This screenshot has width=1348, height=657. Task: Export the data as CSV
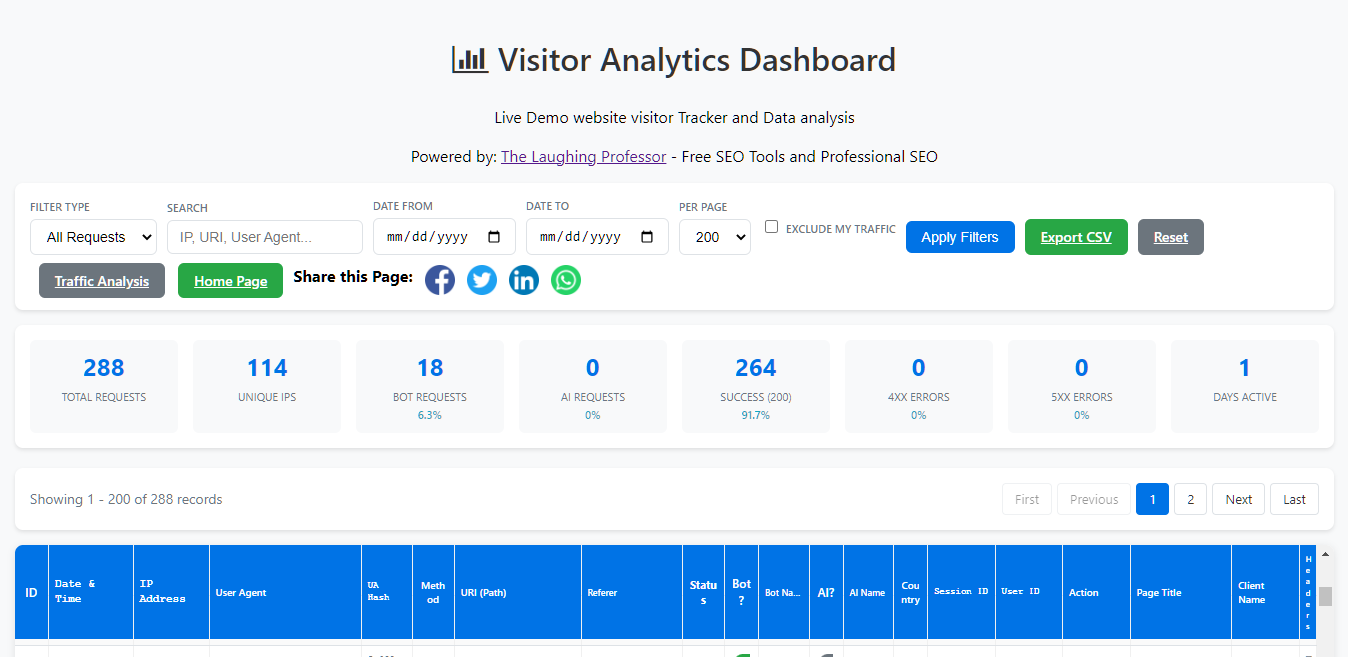[x=1076, y=236]
